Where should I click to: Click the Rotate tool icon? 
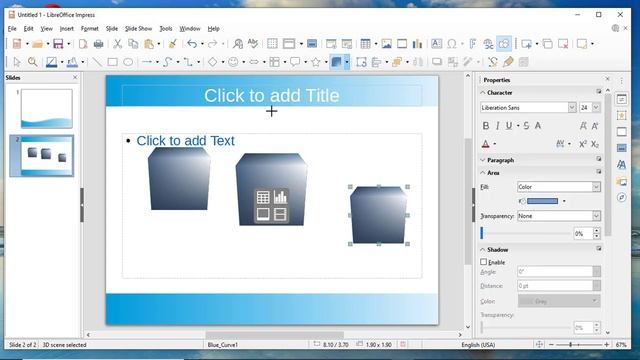[361, 62]
